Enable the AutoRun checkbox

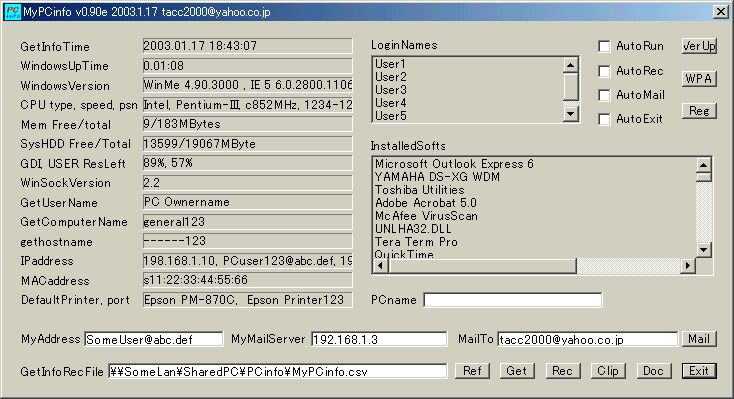[x=604, y=46]
